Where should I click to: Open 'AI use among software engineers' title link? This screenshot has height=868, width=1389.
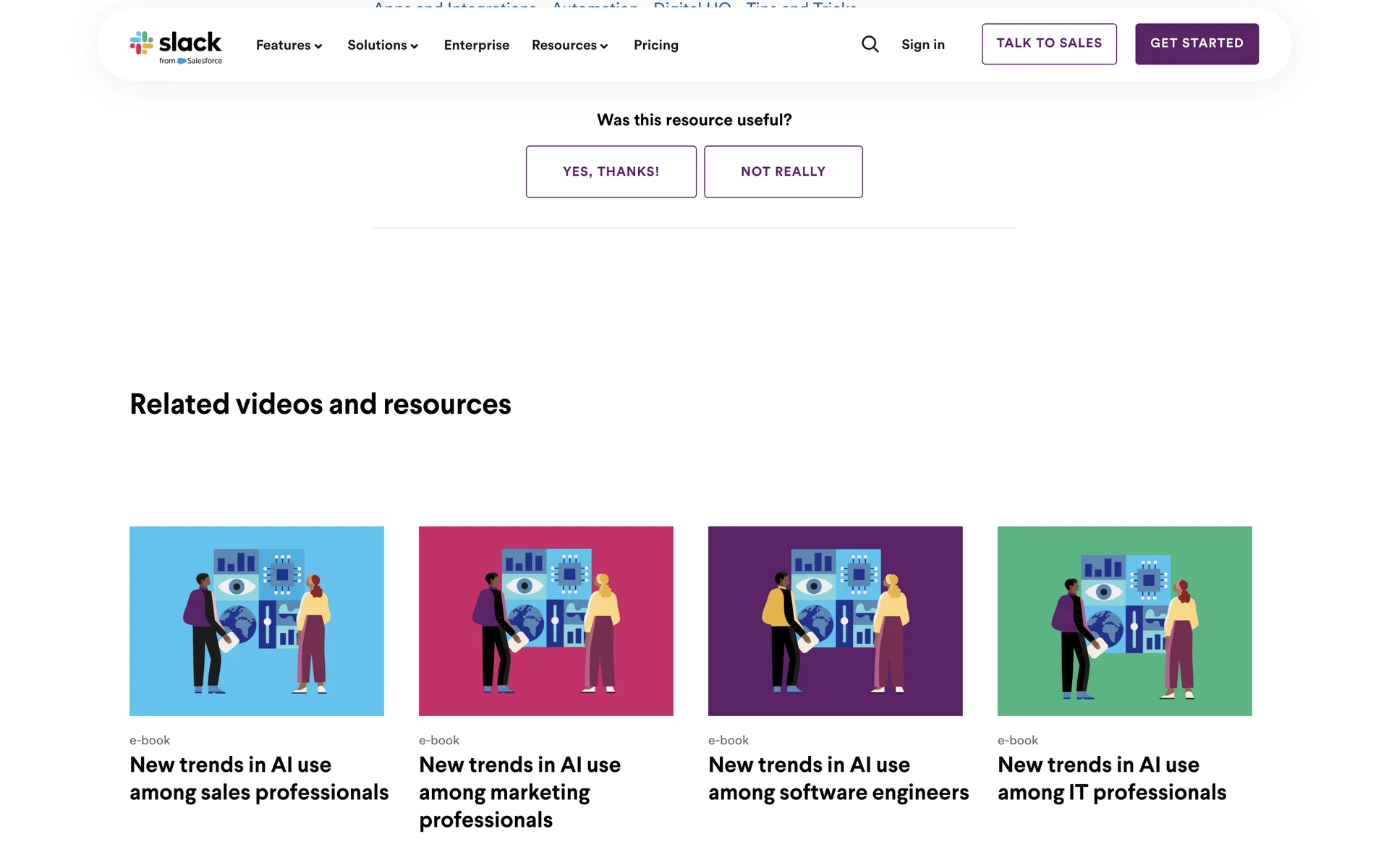click(838, 778)
